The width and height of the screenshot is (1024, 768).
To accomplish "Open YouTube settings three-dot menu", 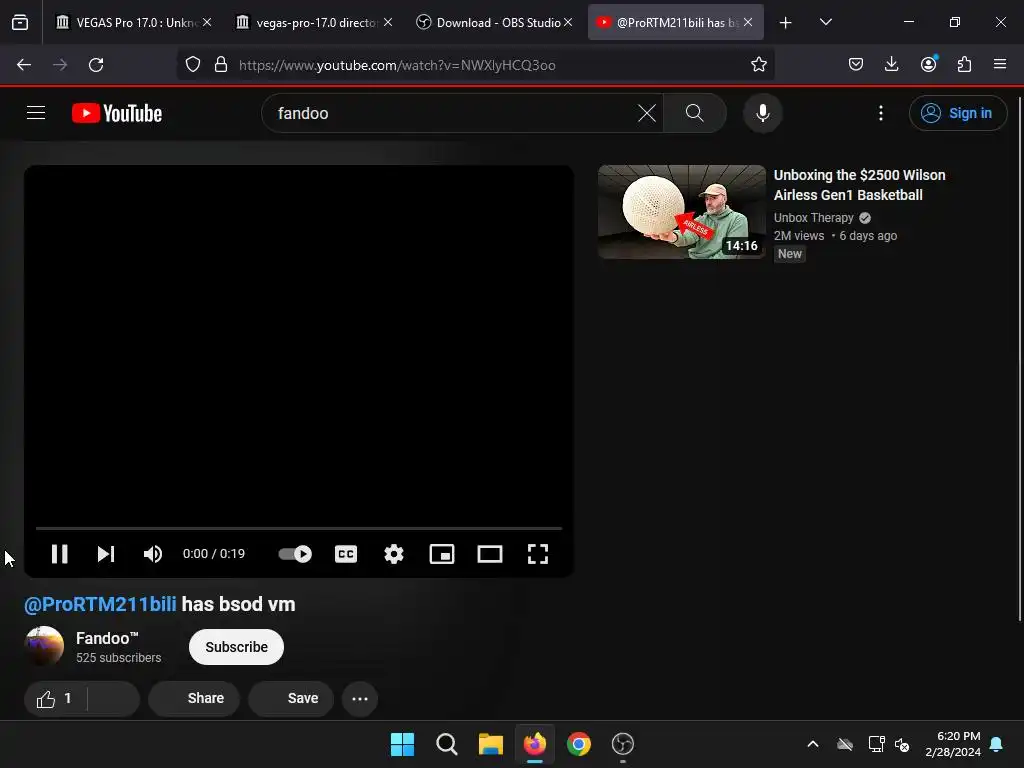I will pyautogui.click(x=880, y=113).
